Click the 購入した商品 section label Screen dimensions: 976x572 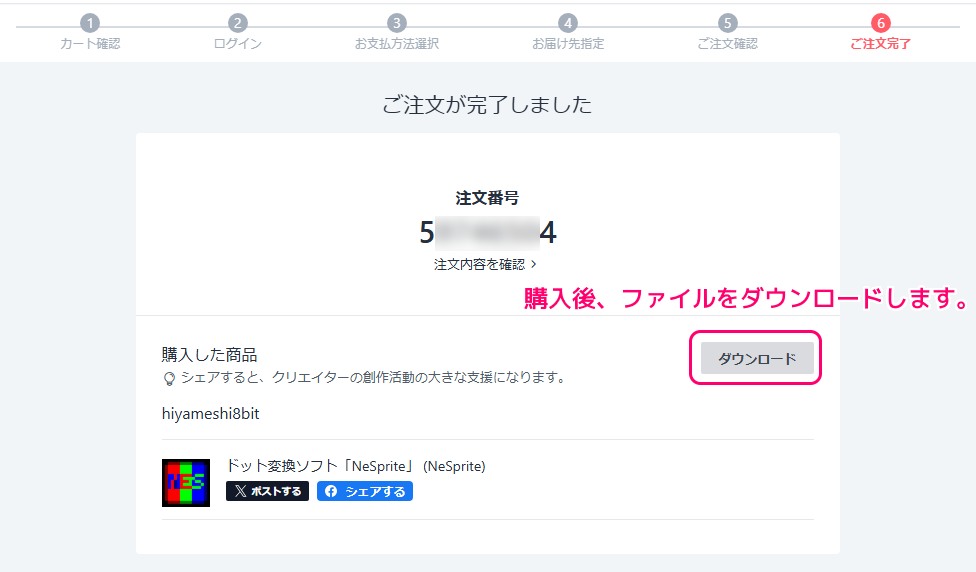[x=209, y=354]
